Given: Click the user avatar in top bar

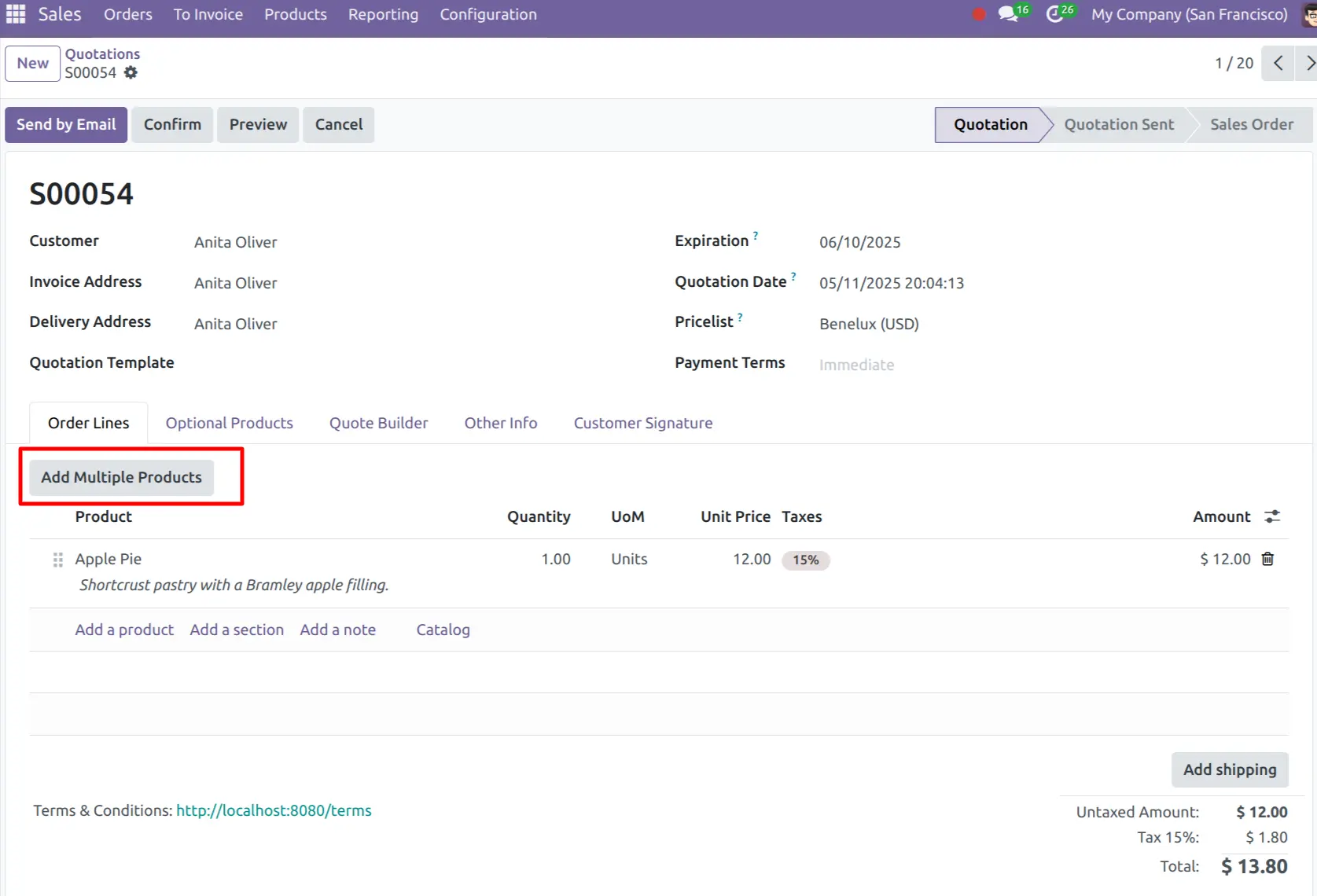Looking at the screenshot, I should point(1309,14).
